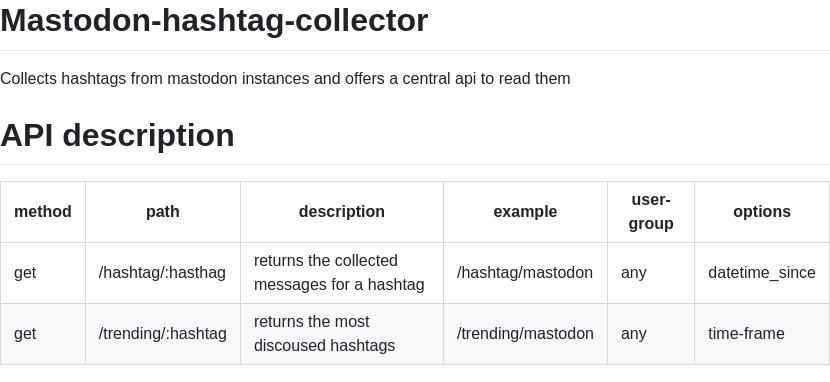Screen dimensions: 830x382
Task: Click the options column header
Action: pyautogui.click(x=762, y=212)
